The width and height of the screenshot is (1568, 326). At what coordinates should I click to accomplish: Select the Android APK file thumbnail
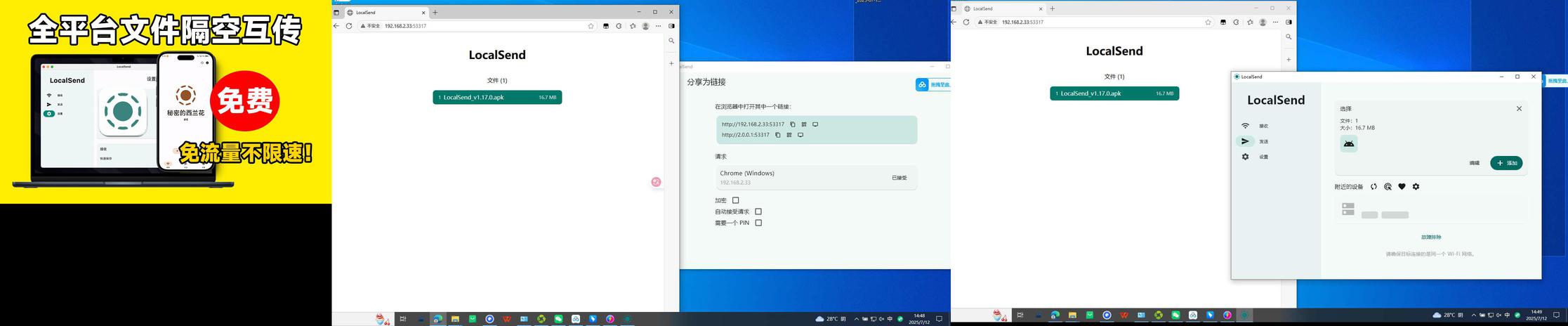(x=1348, y=143)
